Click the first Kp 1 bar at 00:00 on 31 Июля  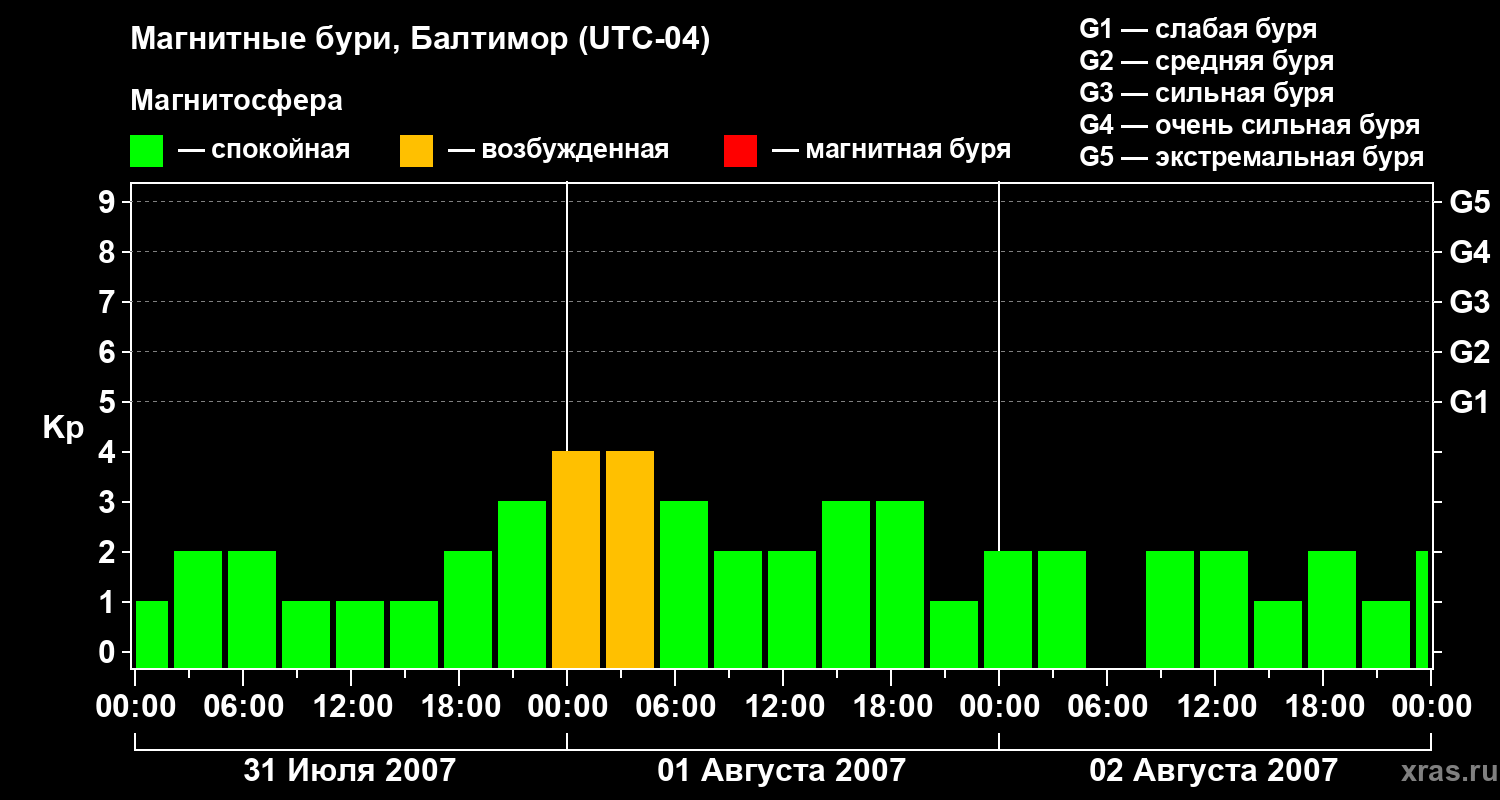152,634
